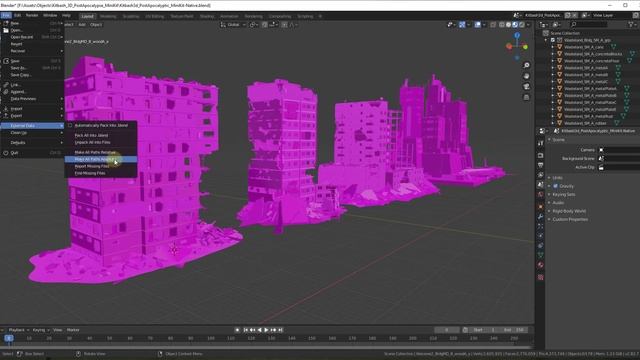Select rendered viewport shading mode
This screenshot has height=360, width=640.
[522, 25]
